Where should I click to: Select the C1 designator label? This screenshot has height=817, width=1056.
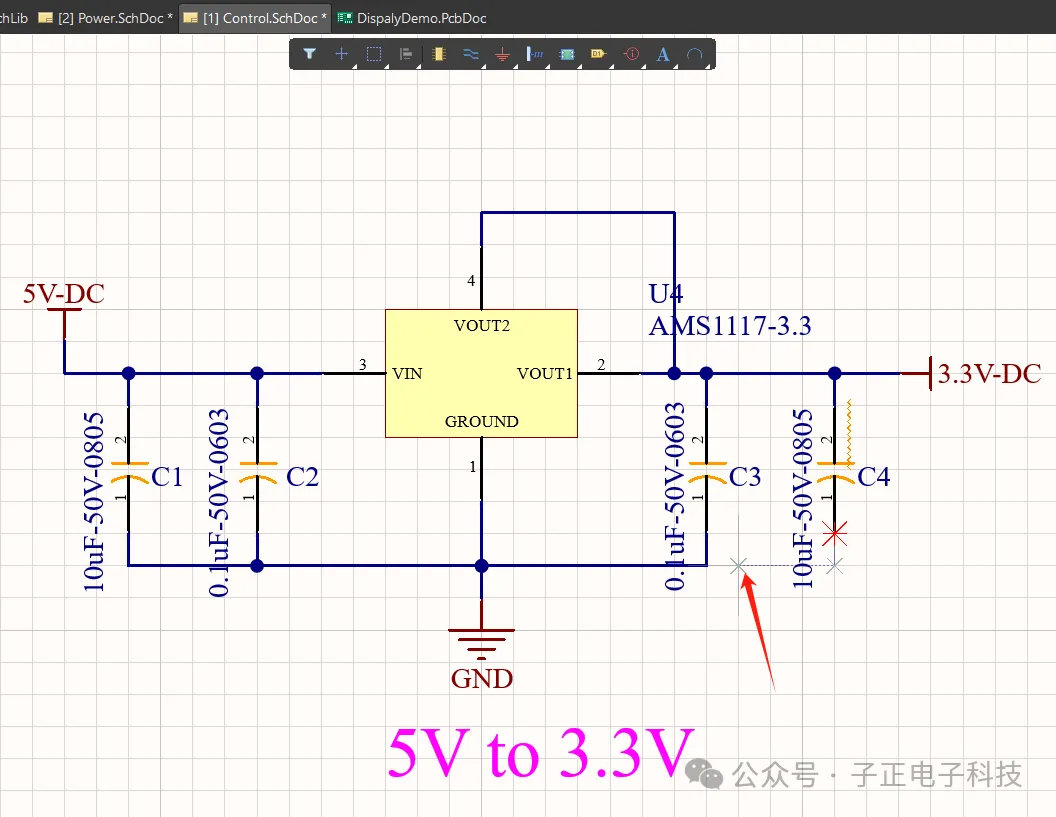[x=167, y=477]
